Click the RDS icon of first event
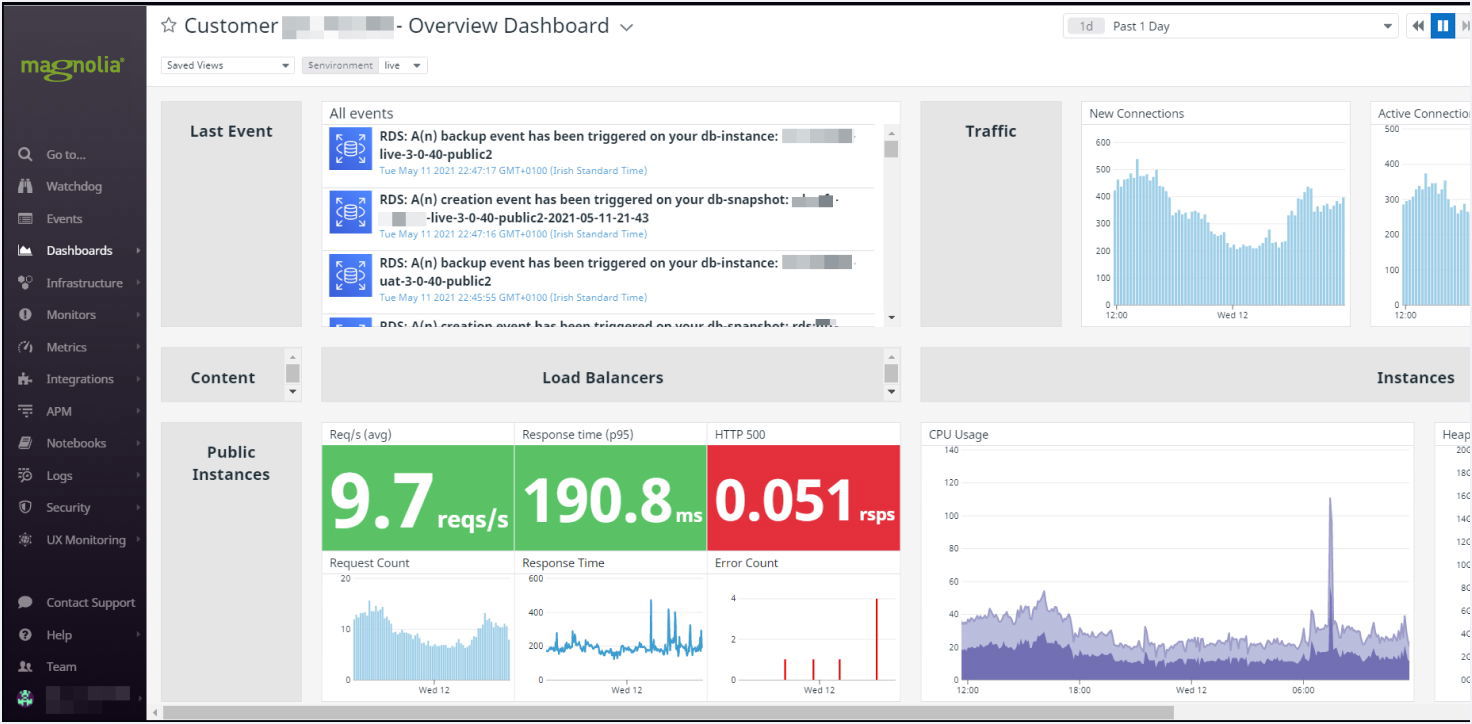This screenshot has width=1472, height=724. [350, 149]
